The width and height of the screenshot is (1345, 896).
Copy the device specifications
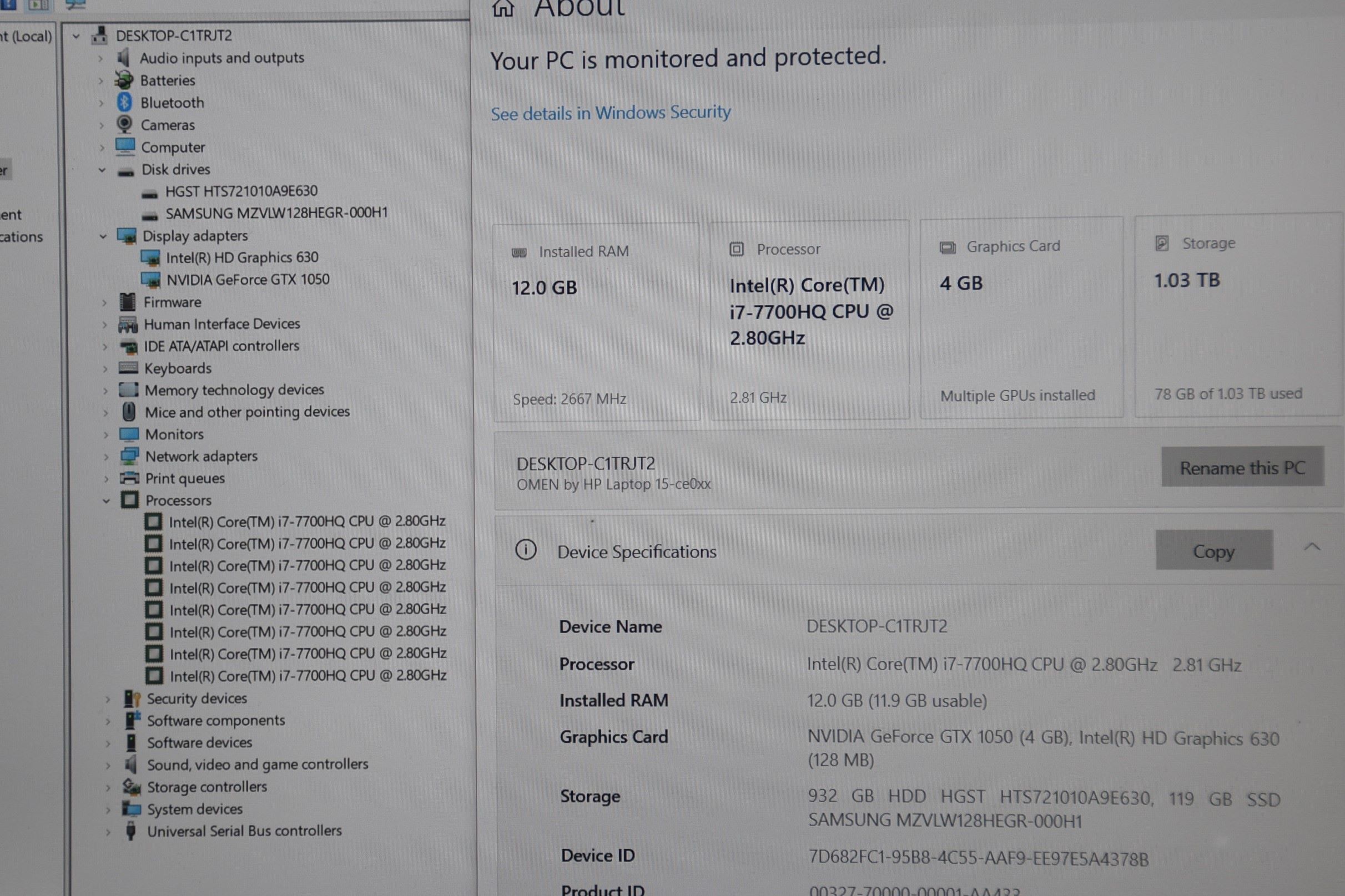point(1214,550)
